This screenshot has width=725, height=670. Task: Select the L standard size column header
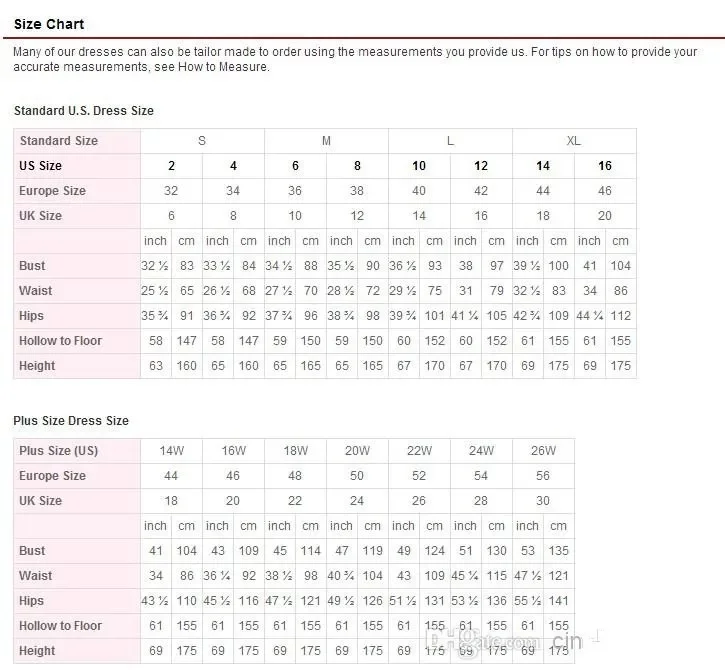450,141
